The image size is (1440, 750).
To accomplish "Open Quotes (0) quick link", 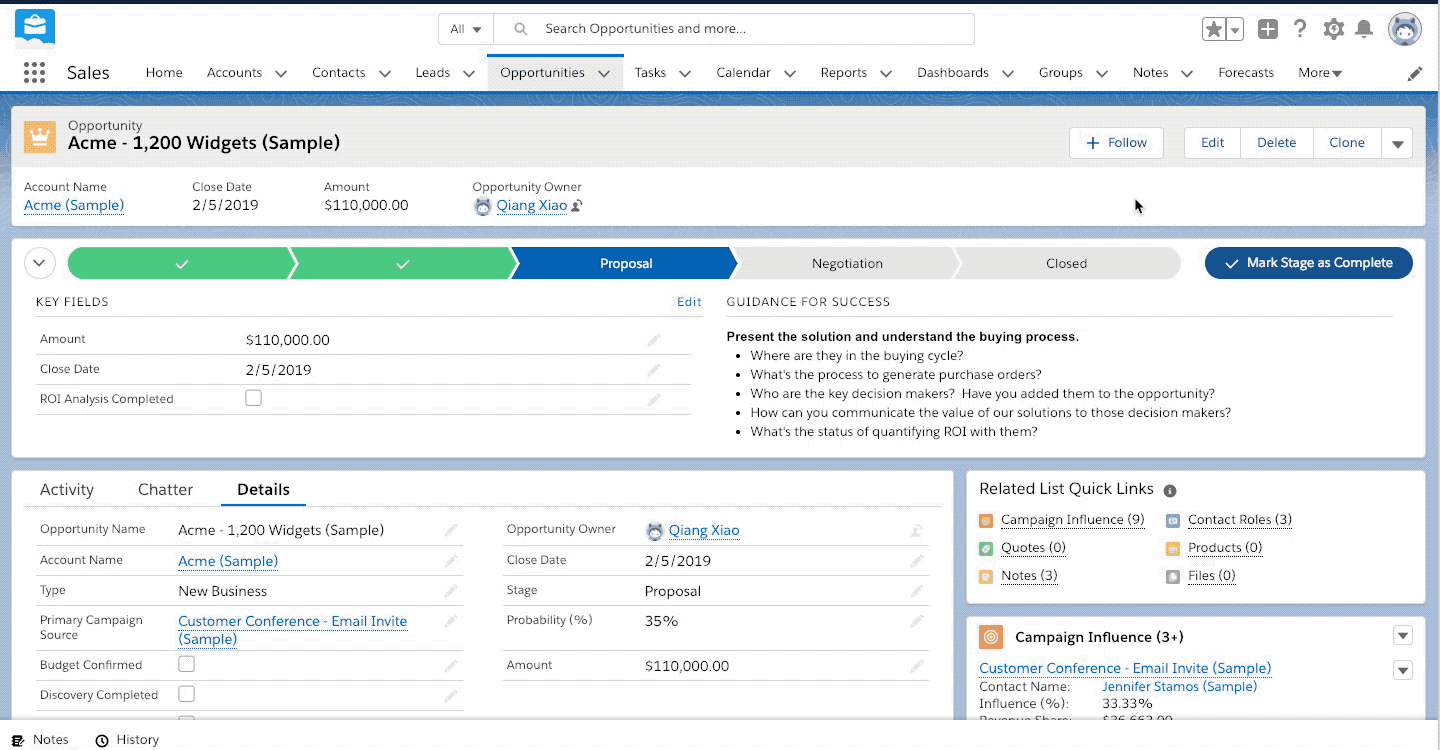I will click(1033, 548).
